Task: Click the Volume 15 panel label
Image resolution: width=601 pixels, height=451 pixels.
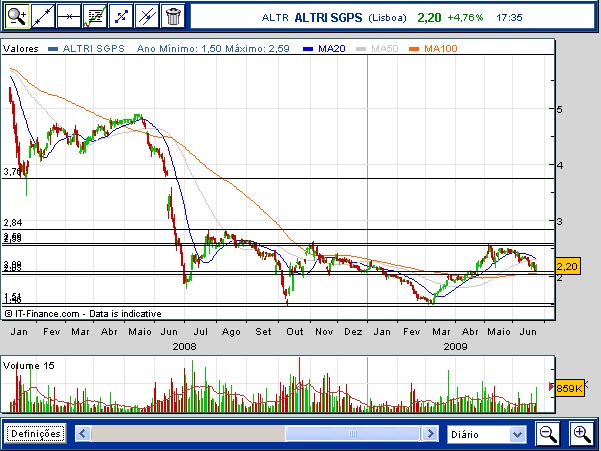Action: [29, 366]
